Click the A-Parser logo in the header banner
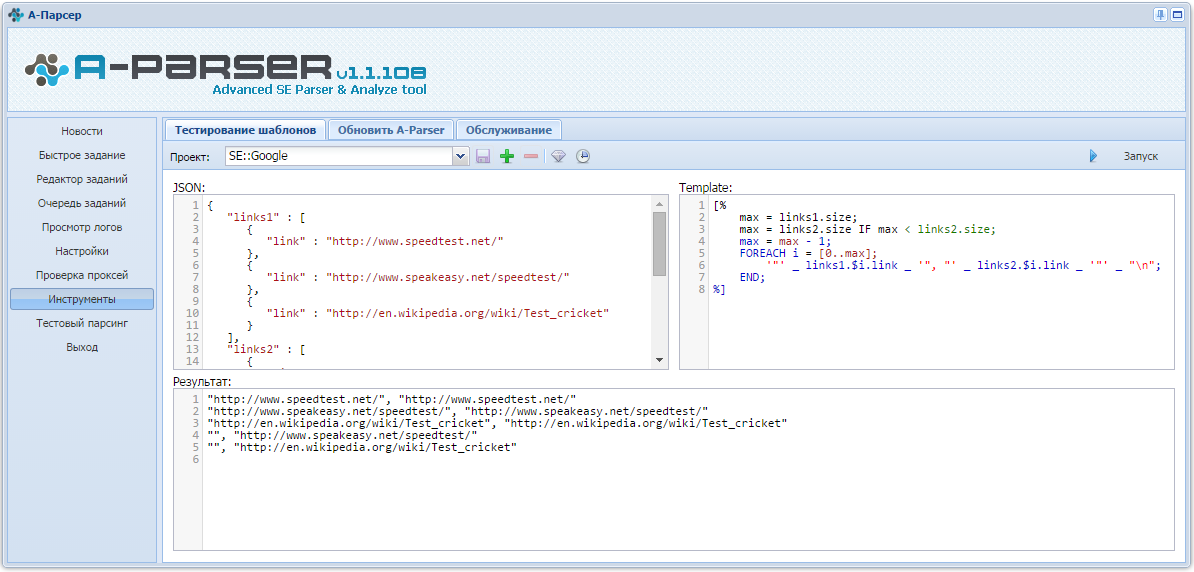 coord(225,73)
